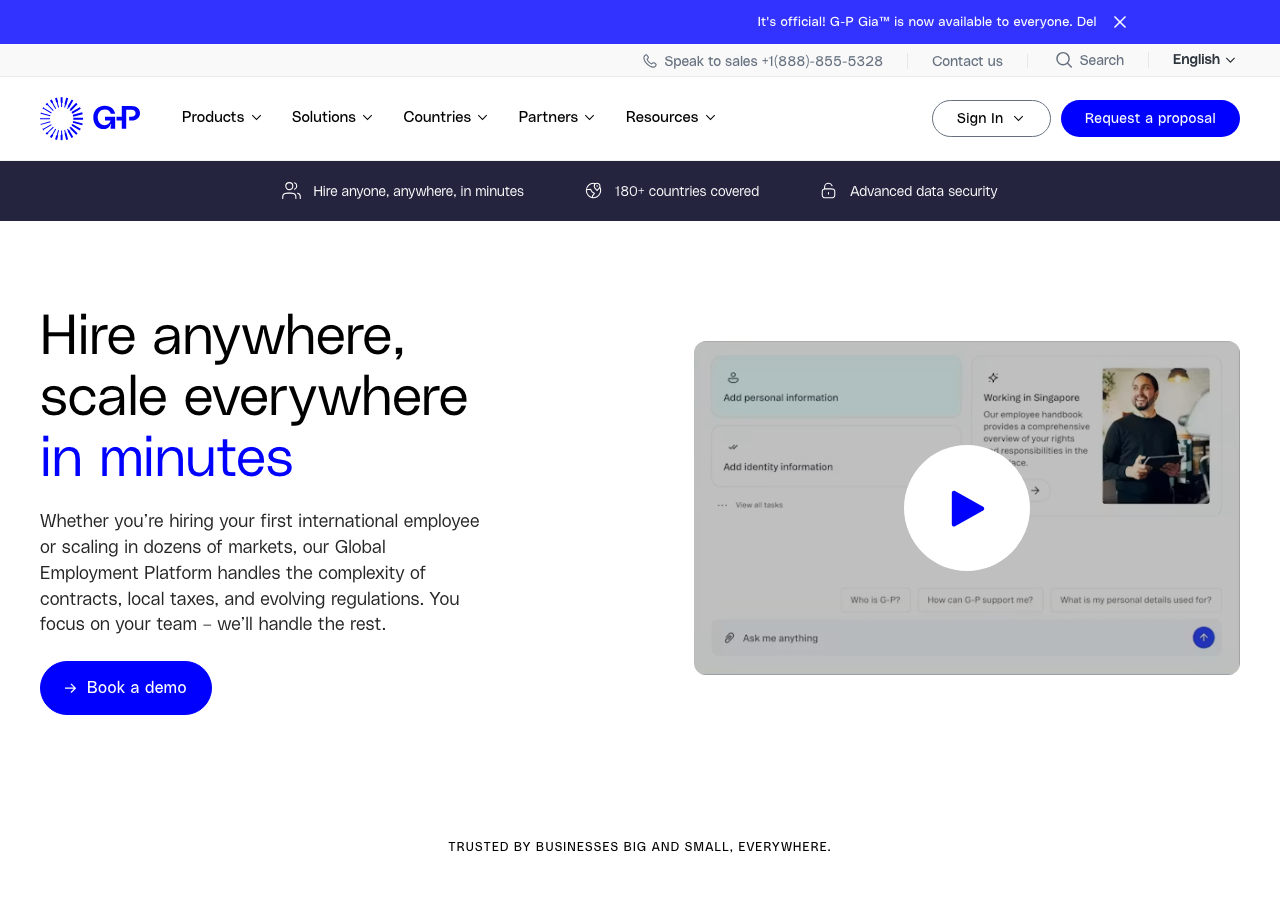This screenshot has height=900, width=1280.
Task: Click the paperclip icon in the Ask me anything bar
Action: tap(730, 638)
